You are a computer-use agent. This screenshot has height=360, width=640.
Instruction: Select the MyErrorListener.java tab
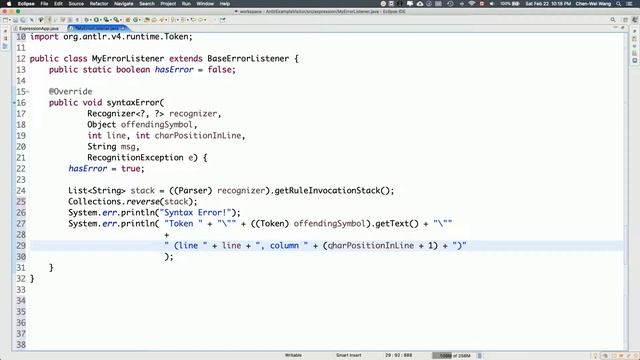(97, 28)
